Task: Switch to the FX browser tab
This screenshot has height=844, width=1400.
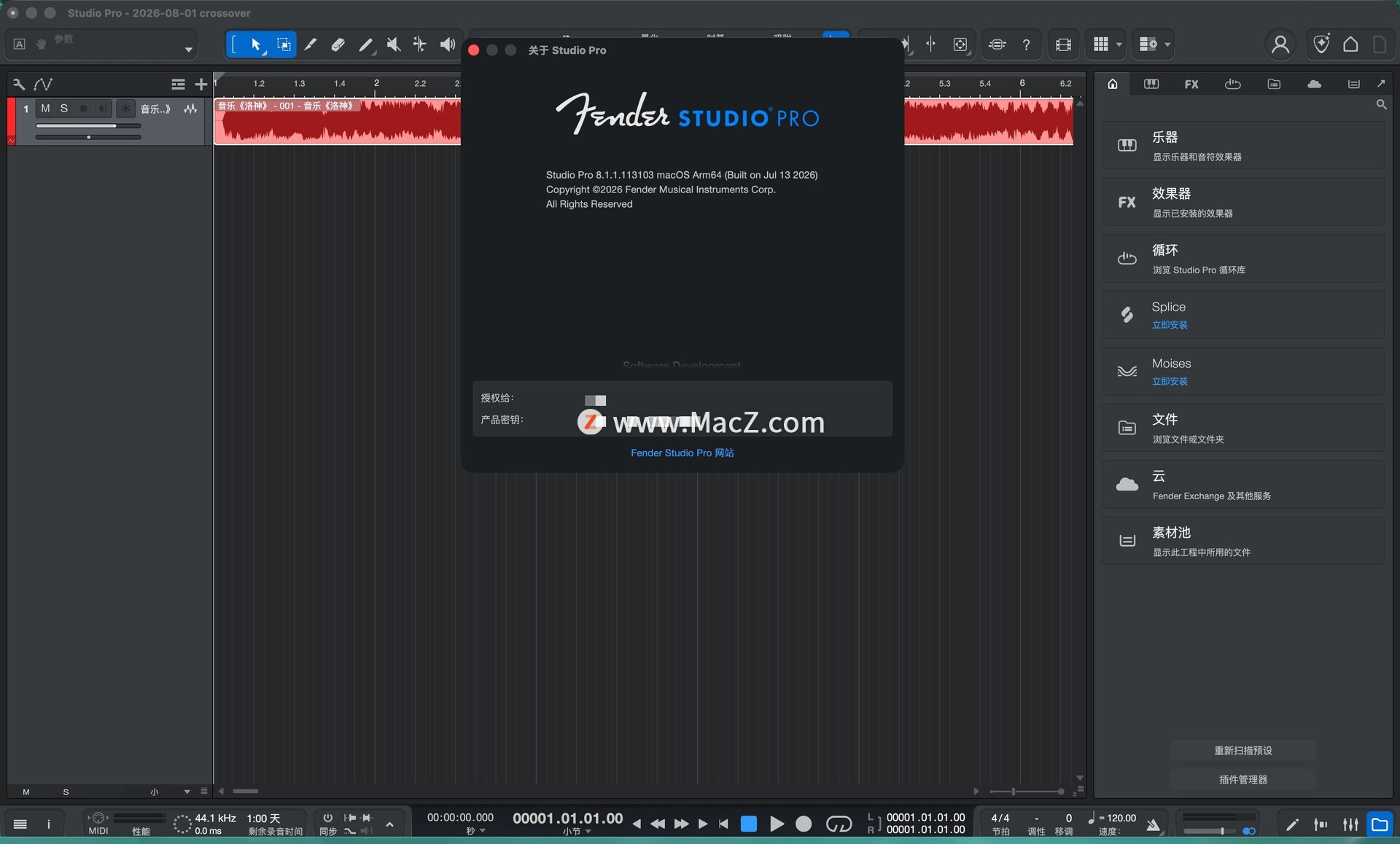Action: coord(1191,84)
